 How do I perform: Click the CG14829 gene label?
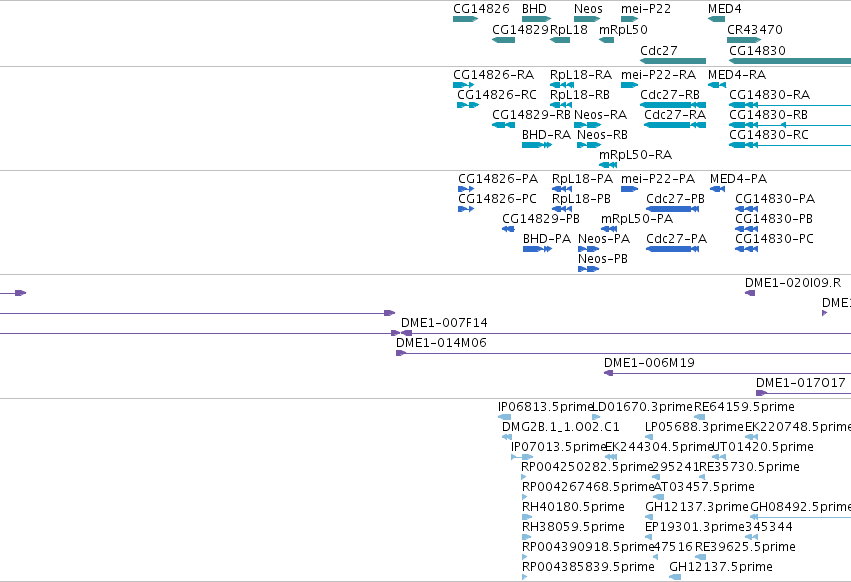[x=520, y=29]
